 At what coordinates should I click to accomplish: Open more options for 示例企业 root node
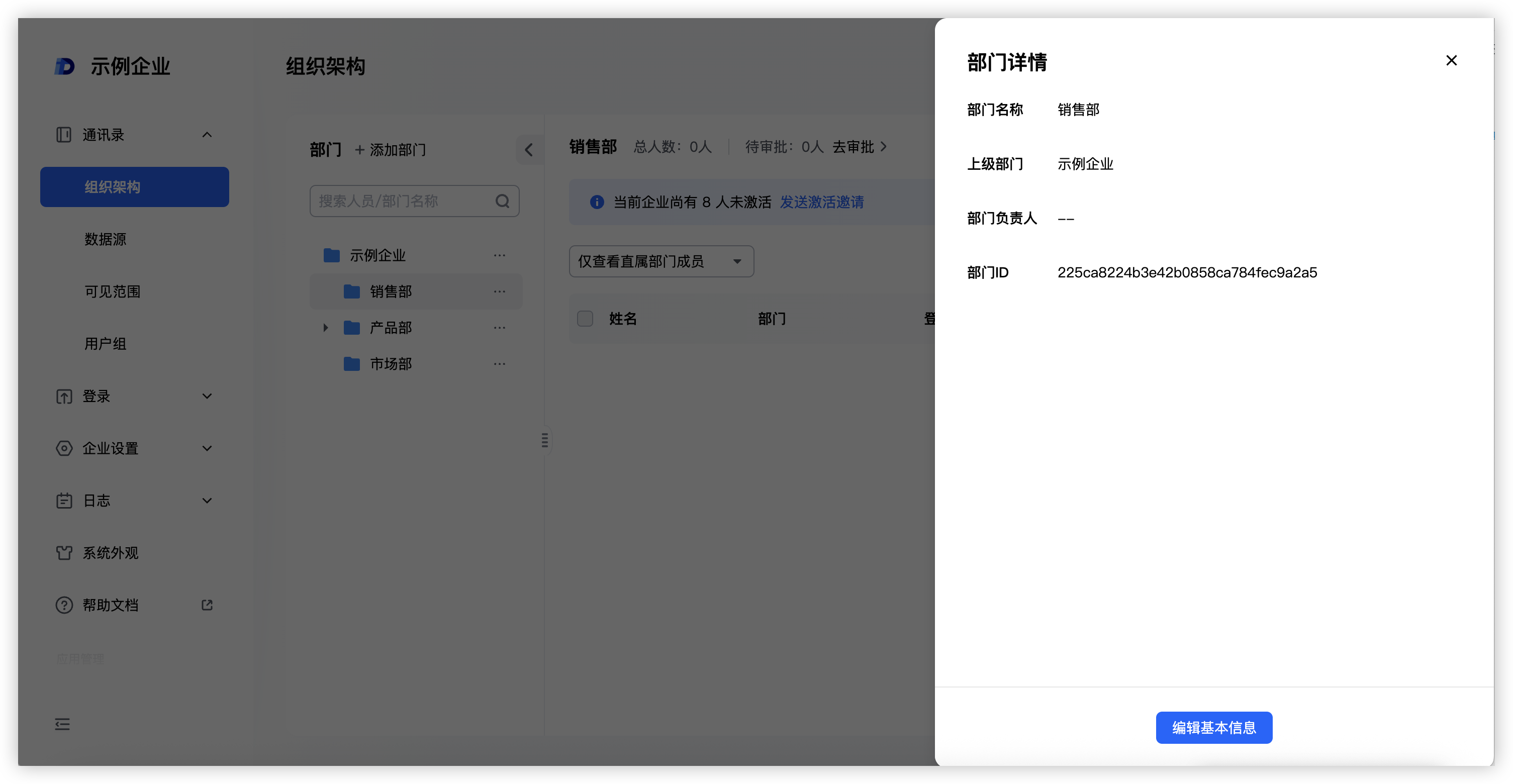(x=499, y=255)
